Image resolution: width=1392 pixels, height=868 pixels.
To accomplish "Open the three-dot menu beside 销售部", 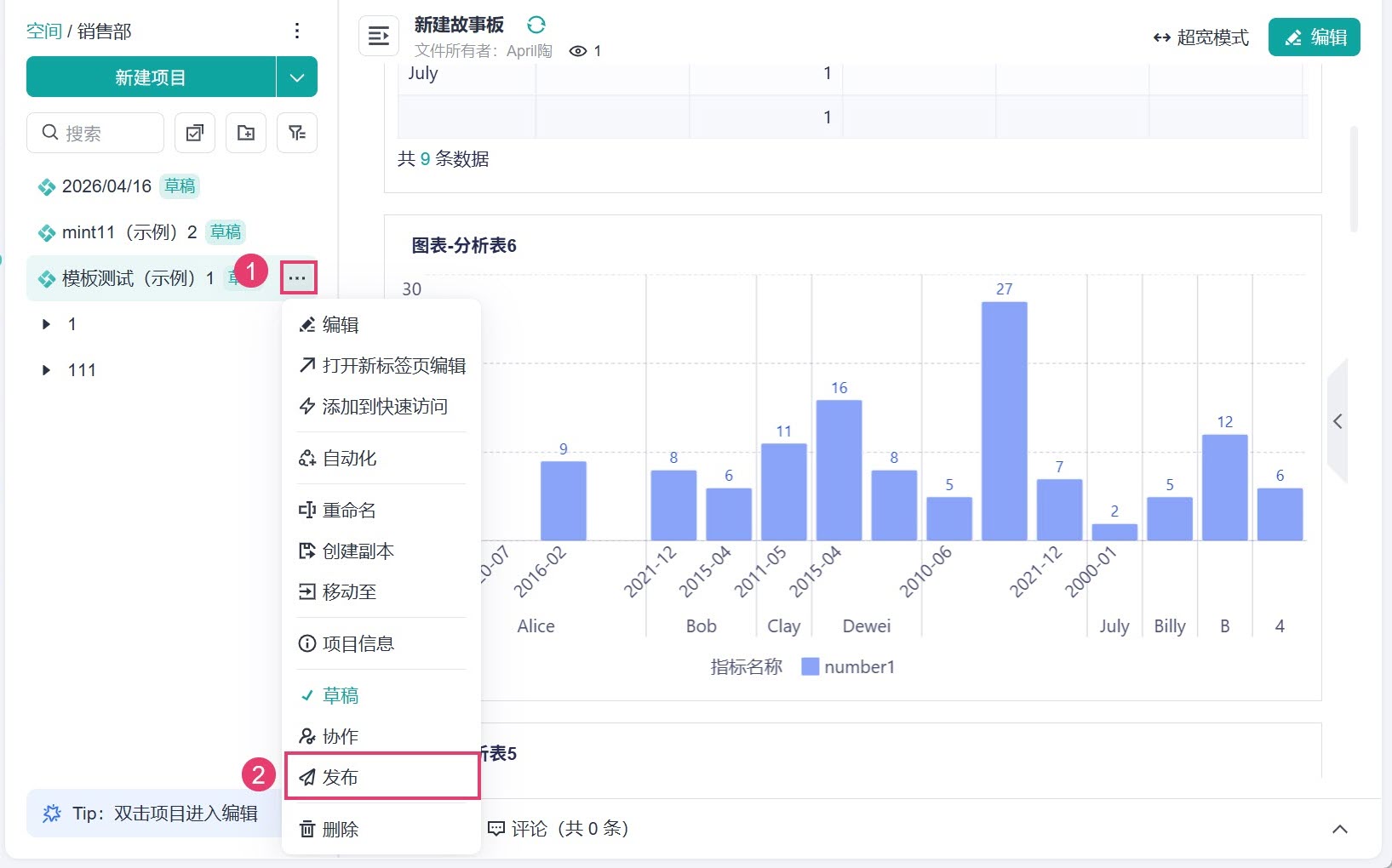I will point(296,31).
